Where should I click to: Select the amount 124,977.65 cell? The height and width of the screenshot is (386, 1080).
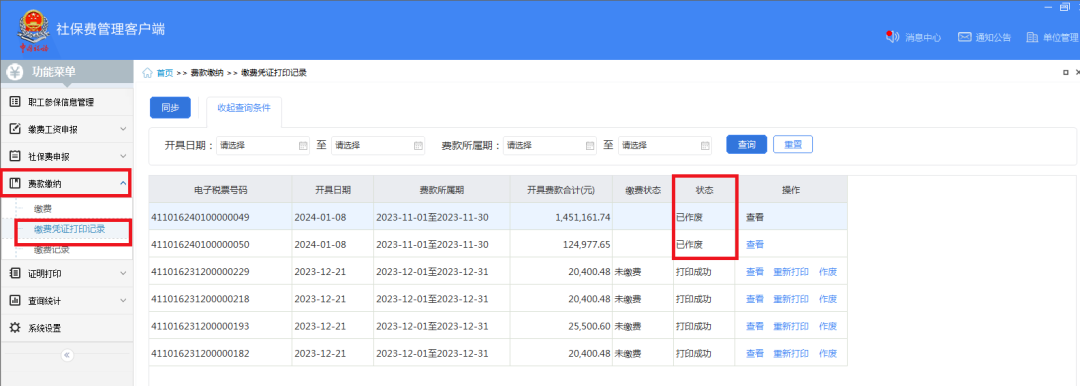(561, 245)
